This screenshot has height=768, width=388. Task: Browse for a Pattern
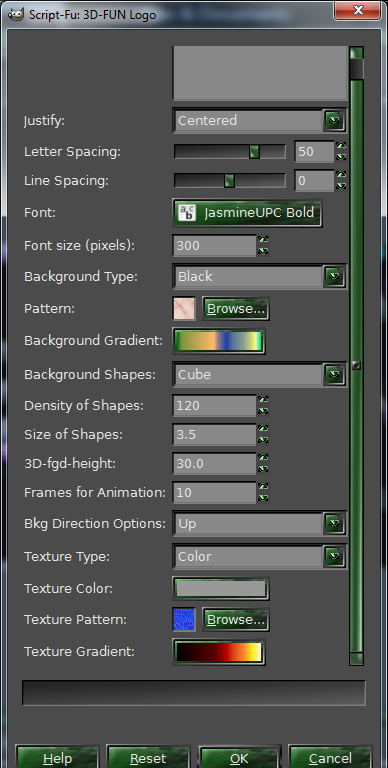[236, 309]
